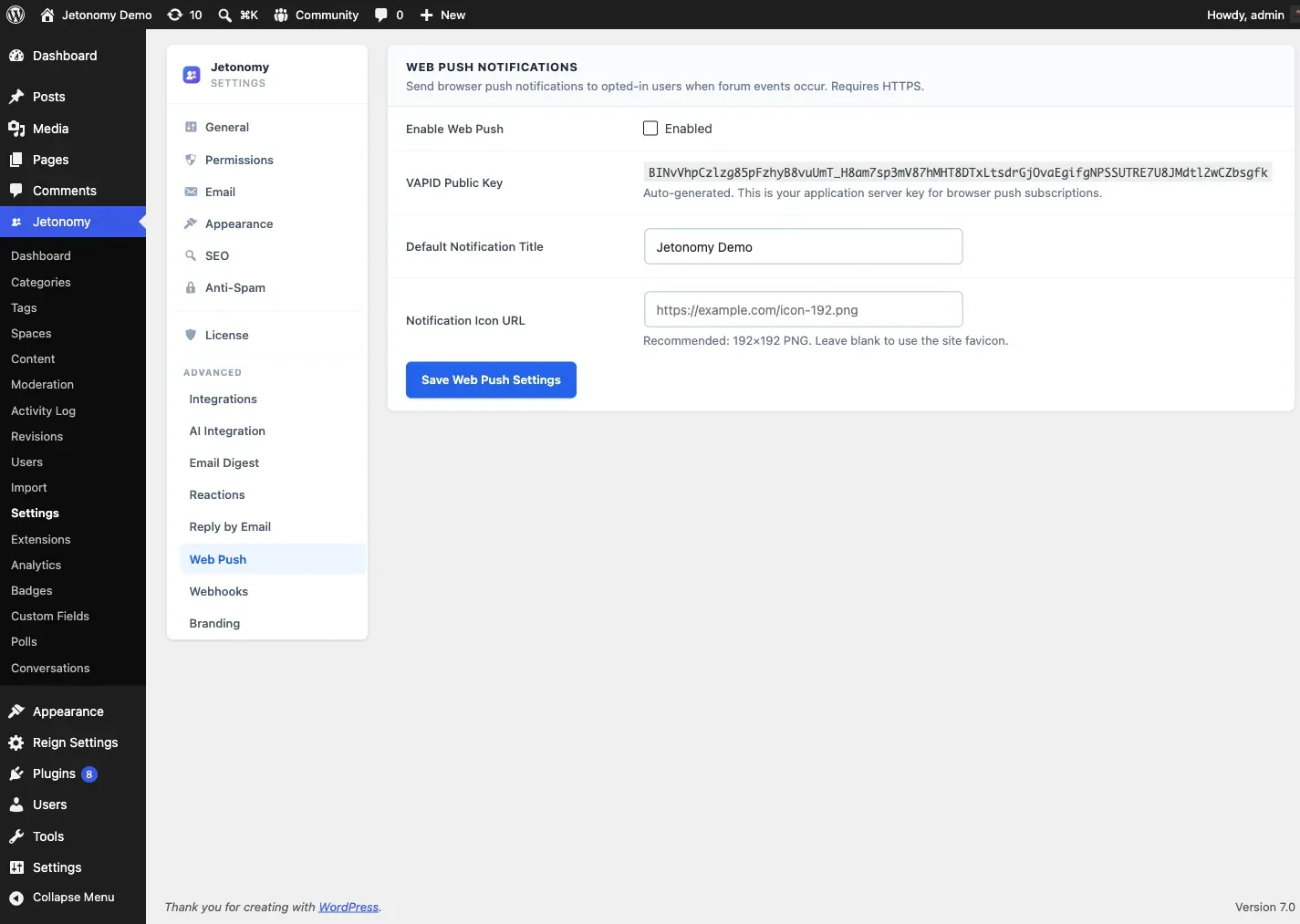The image size is (1300, 924).
Task: Open Conversations submenu item
Action: click(50, 668)
